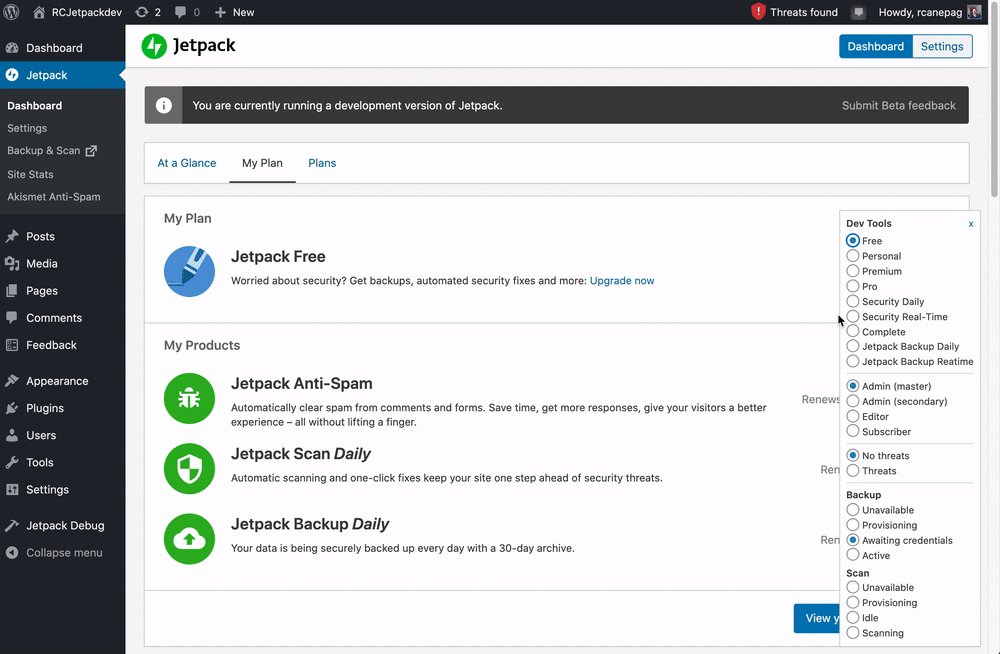
Task: Open Akismet Anti-Spam submenu item
Action: tap(54, 197)
